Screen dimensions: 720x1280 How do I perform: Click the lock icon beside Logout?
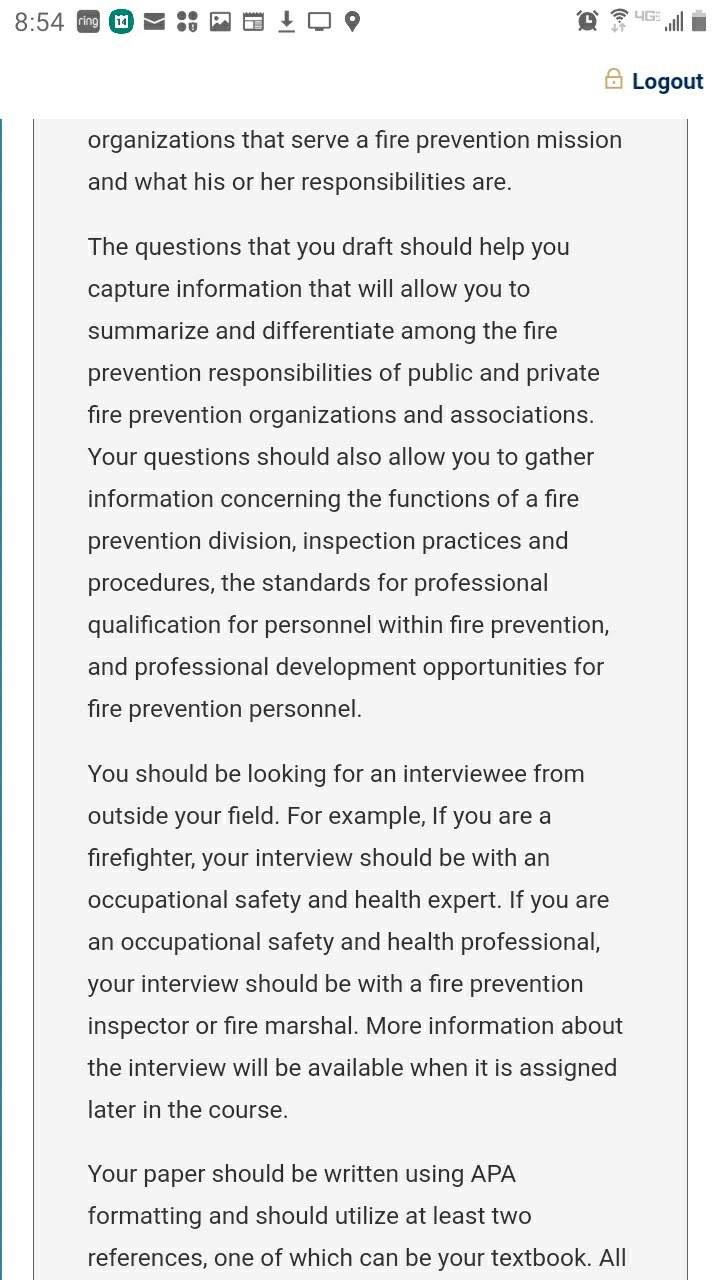tap(614, 79)
